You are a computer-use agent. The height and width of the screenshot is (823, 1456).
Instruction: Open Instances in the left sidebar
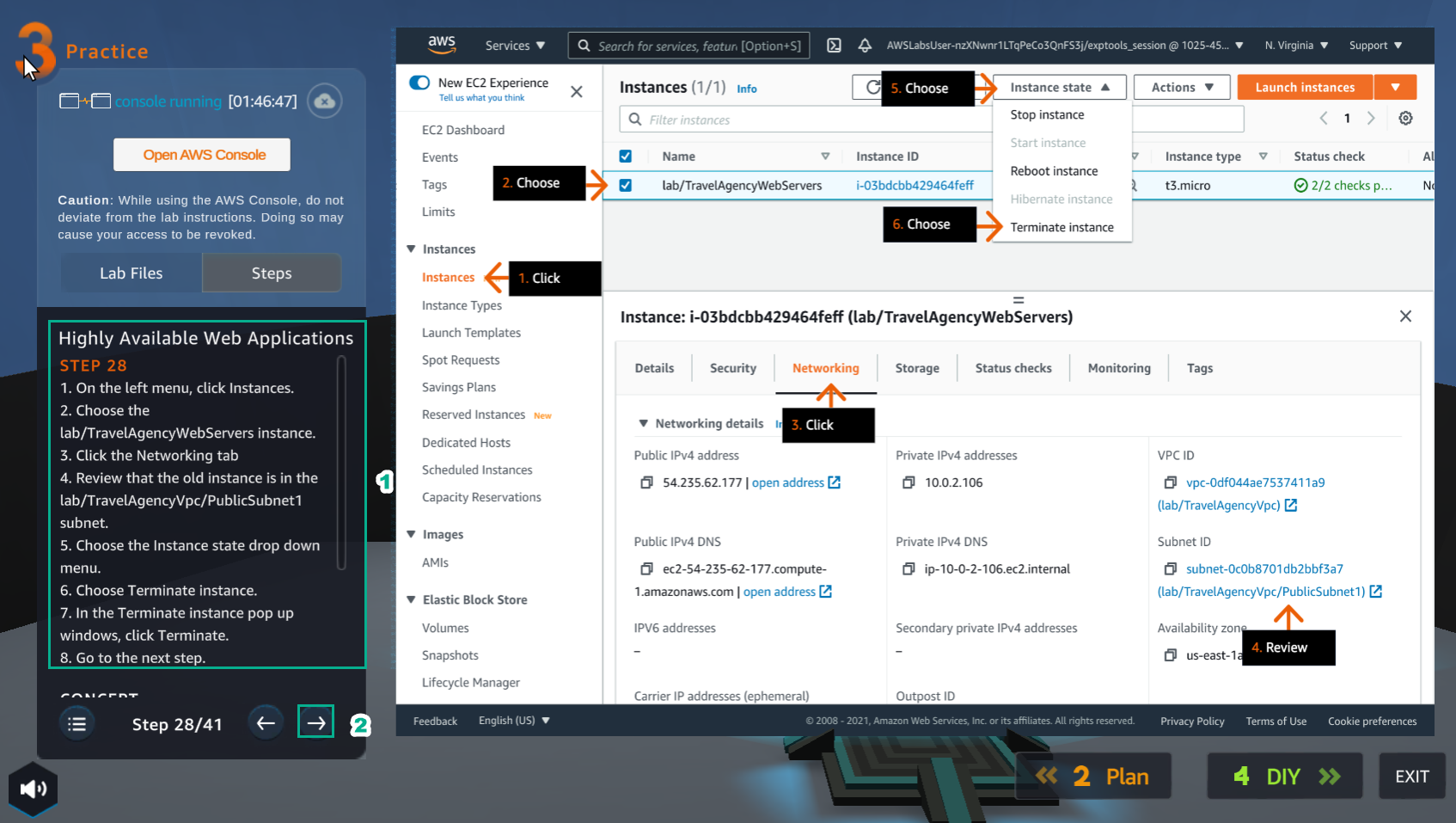(448, 278)
